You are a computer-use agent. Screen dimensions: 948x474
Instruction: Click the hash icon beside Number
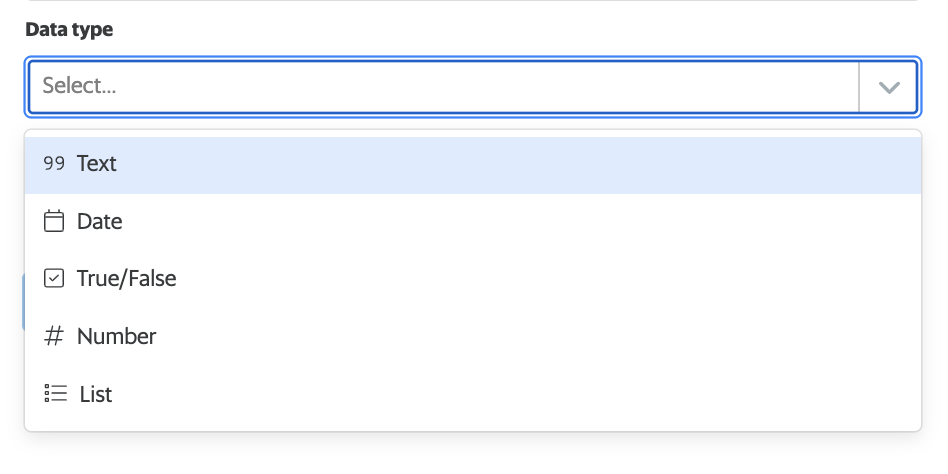[54, 336]
